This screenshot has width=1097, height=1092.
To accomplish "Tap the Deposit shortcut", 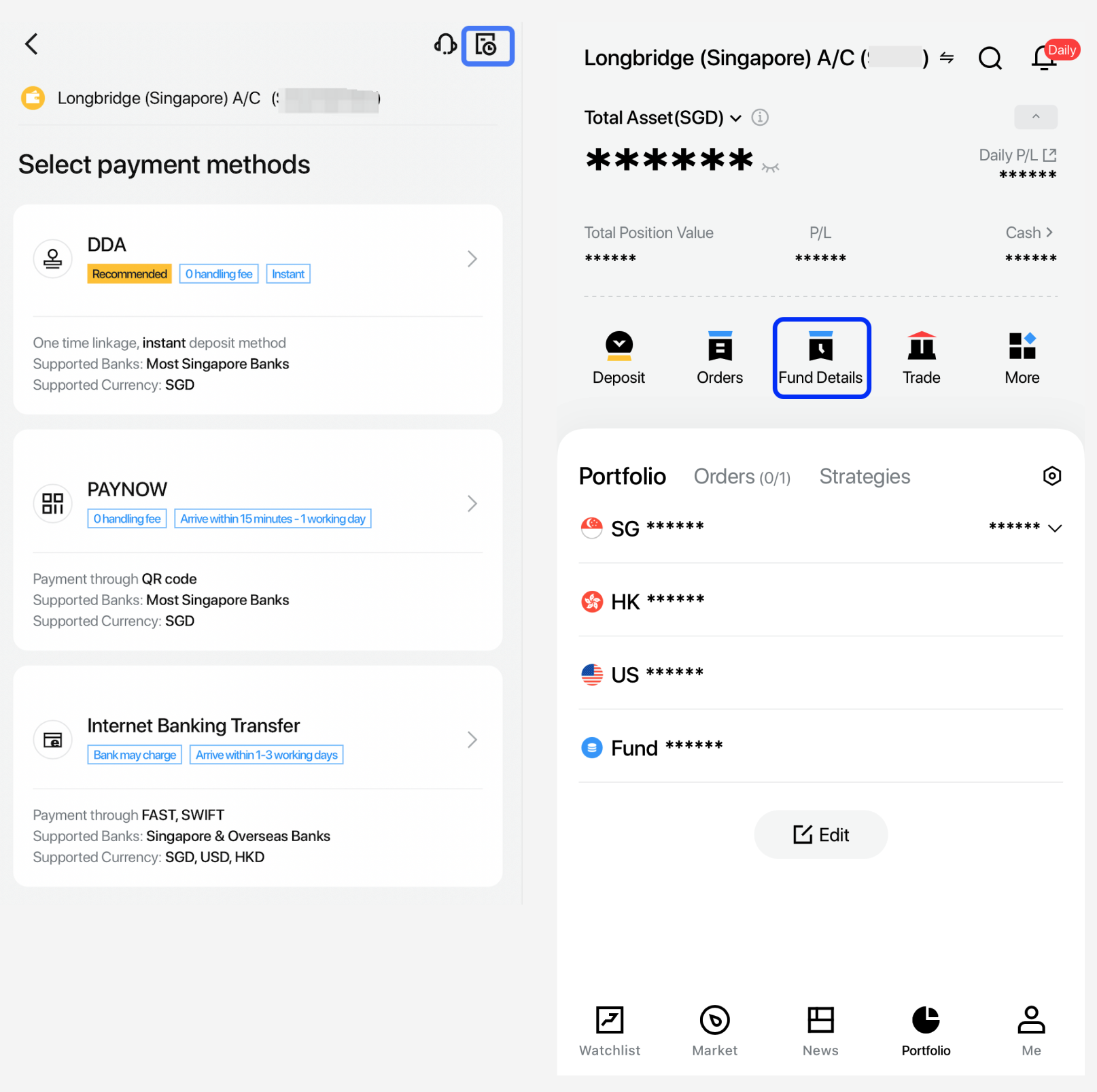I will [619, 358].
